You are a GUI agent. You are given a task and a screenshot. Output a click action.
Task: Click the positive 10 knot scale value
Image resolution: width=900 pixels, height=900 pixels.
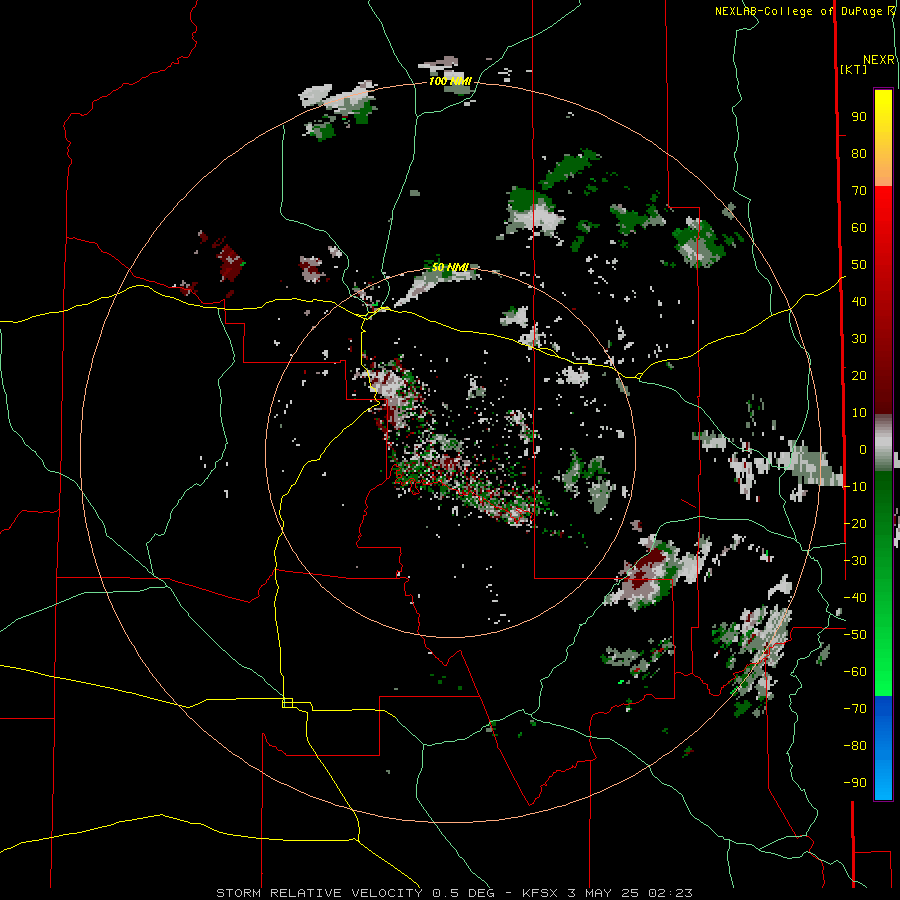click(x=859, y=413)
